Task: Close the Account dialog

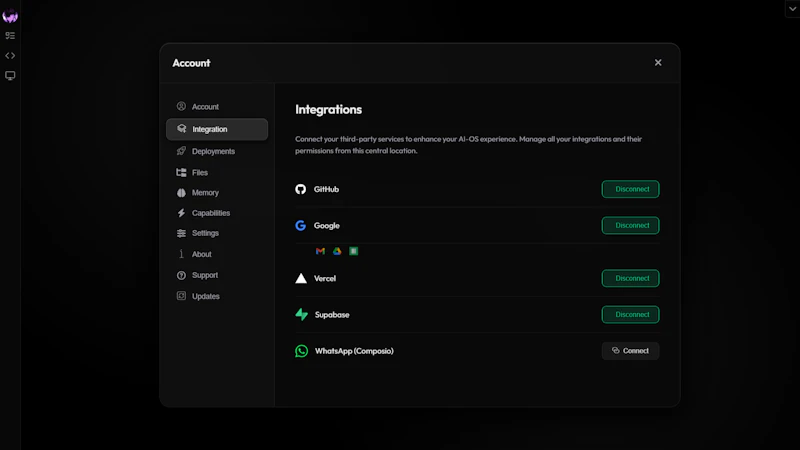Action: pyautogui.click(x=658, y=62)
